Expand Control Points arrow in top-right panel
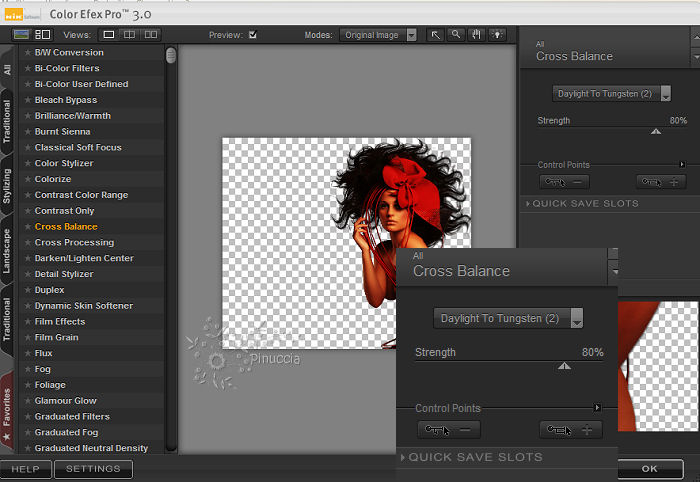 (682, 165)
